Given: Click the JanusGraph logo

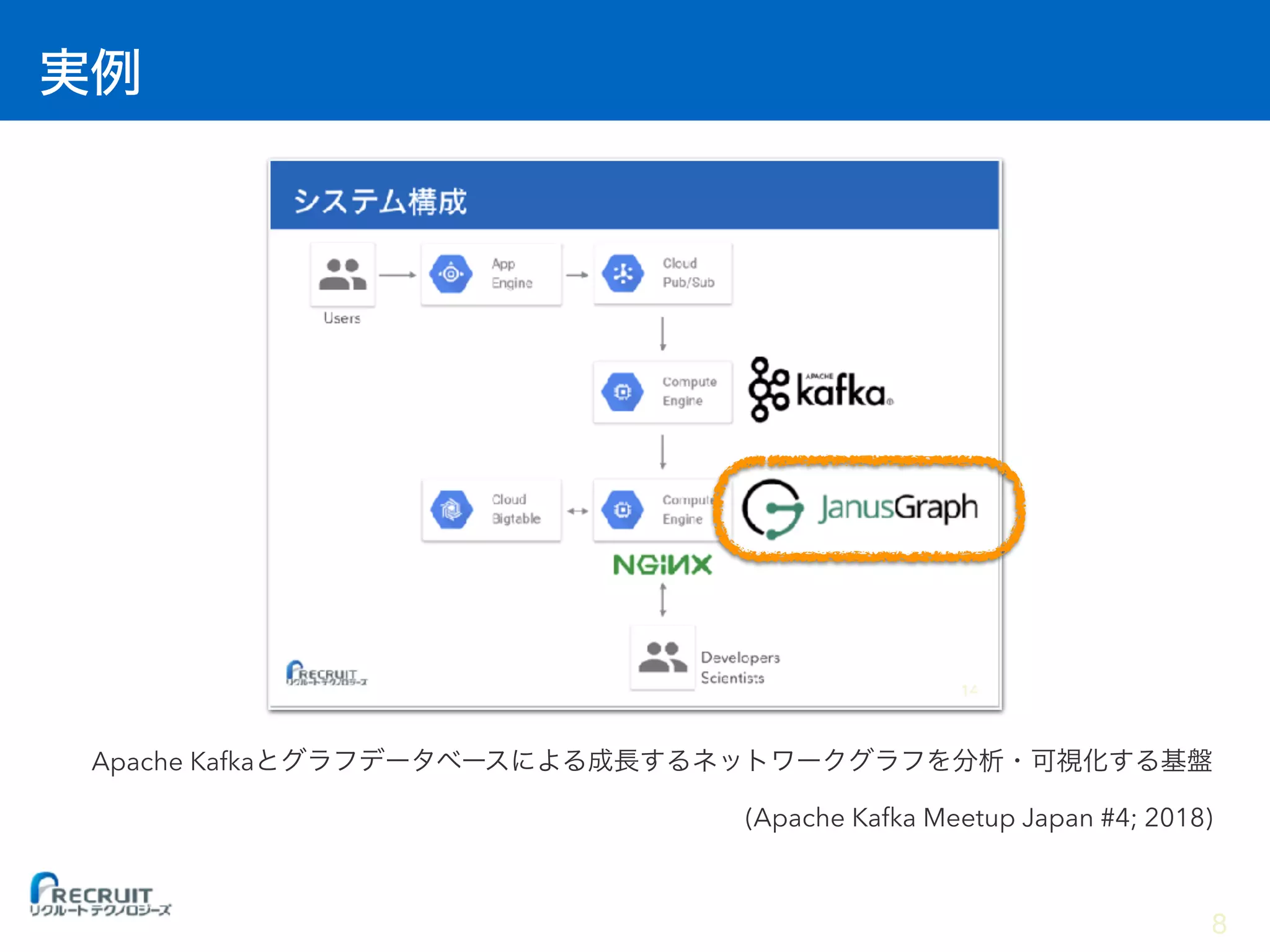Looking at the screenshot, I should click(x=860, y=509).
